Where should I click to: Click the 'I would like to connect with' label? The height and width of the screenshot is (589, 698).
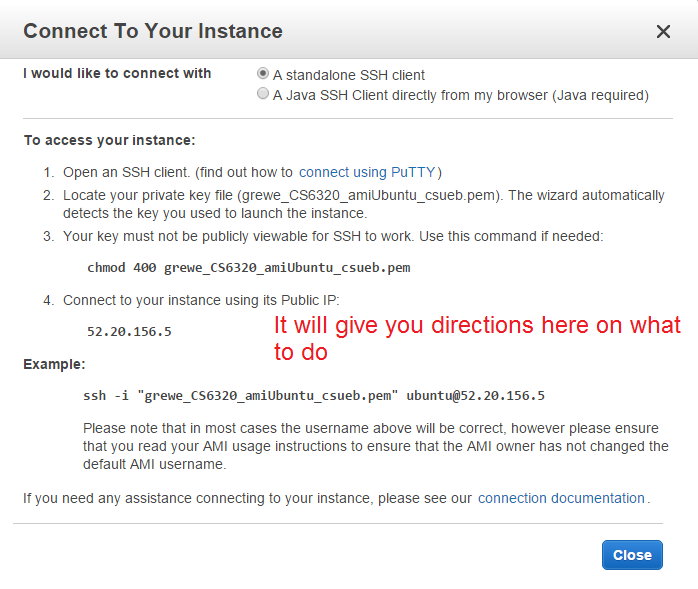(x=117, y=73)
